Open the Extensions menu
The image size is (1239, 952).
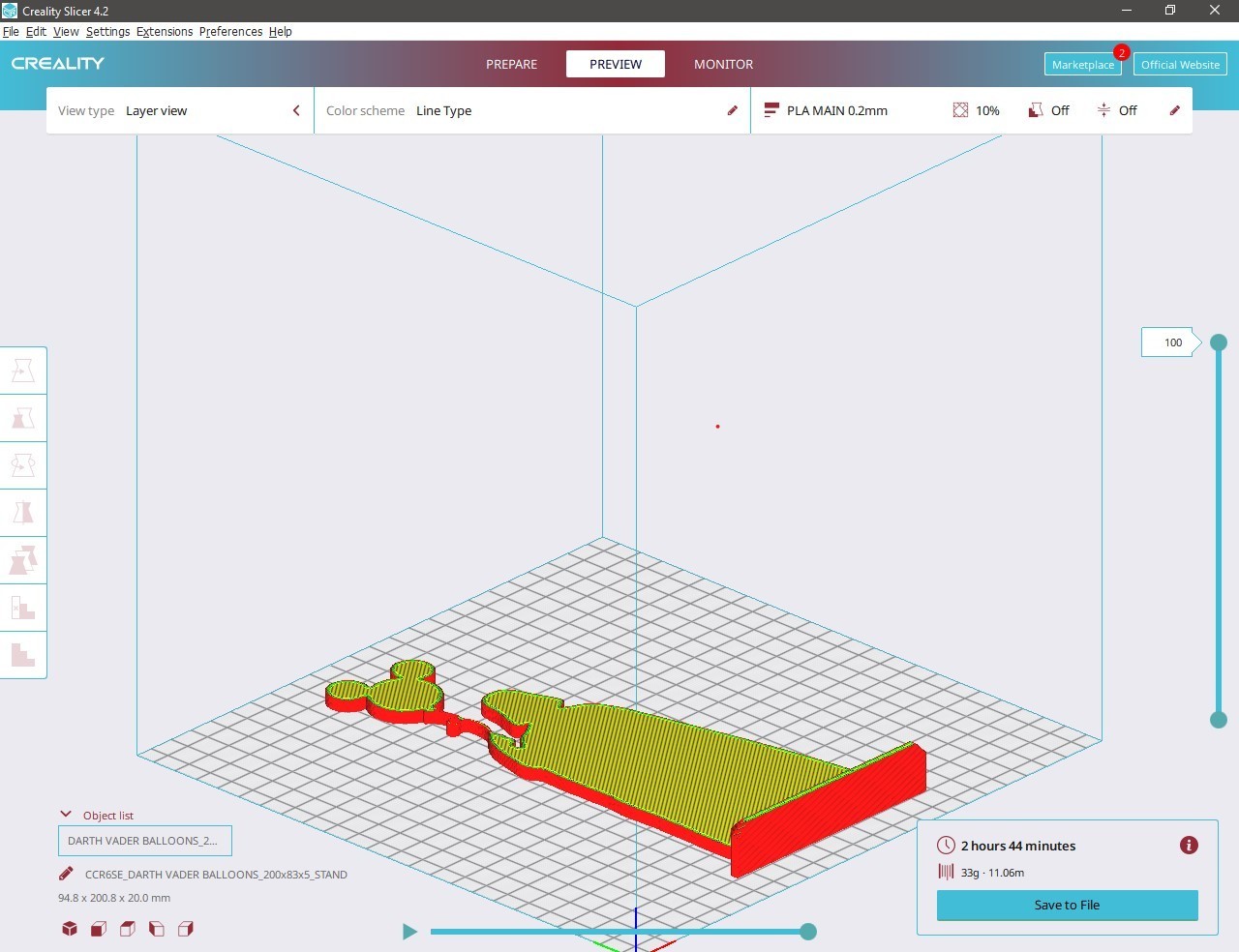[x=165, y=31]
